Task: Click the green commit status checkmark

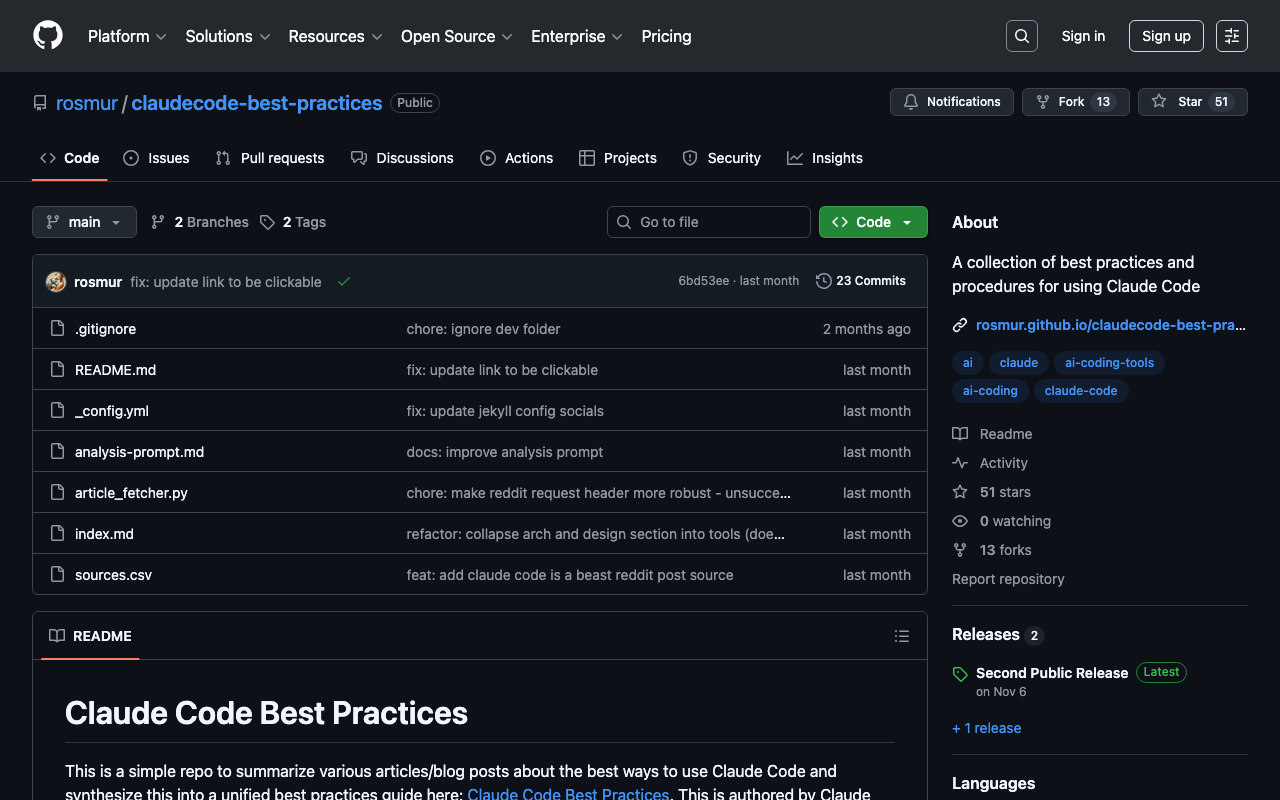Action: [x=344, y=282]
